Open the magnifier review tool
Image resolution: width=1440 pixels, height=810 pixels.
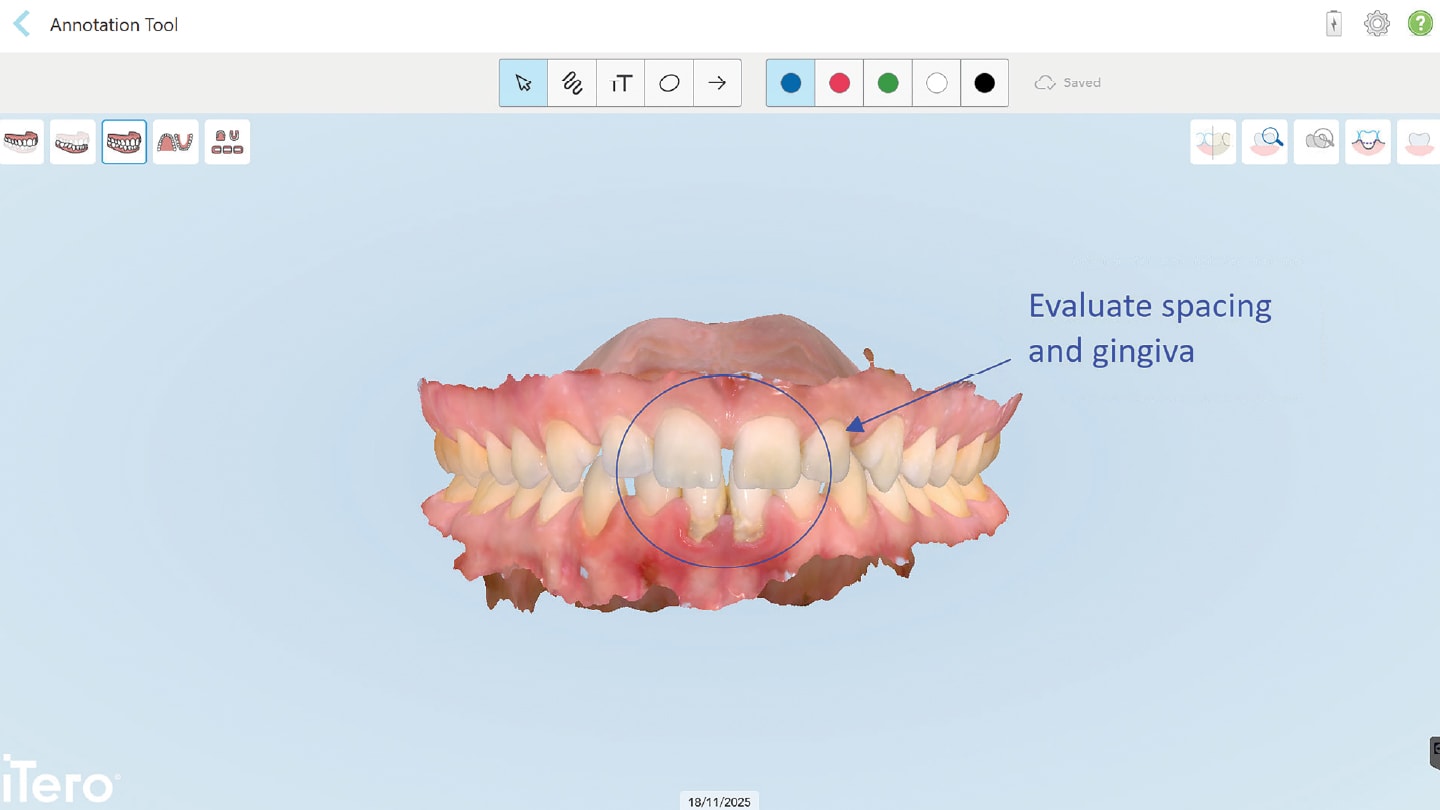coord(1265,142)
